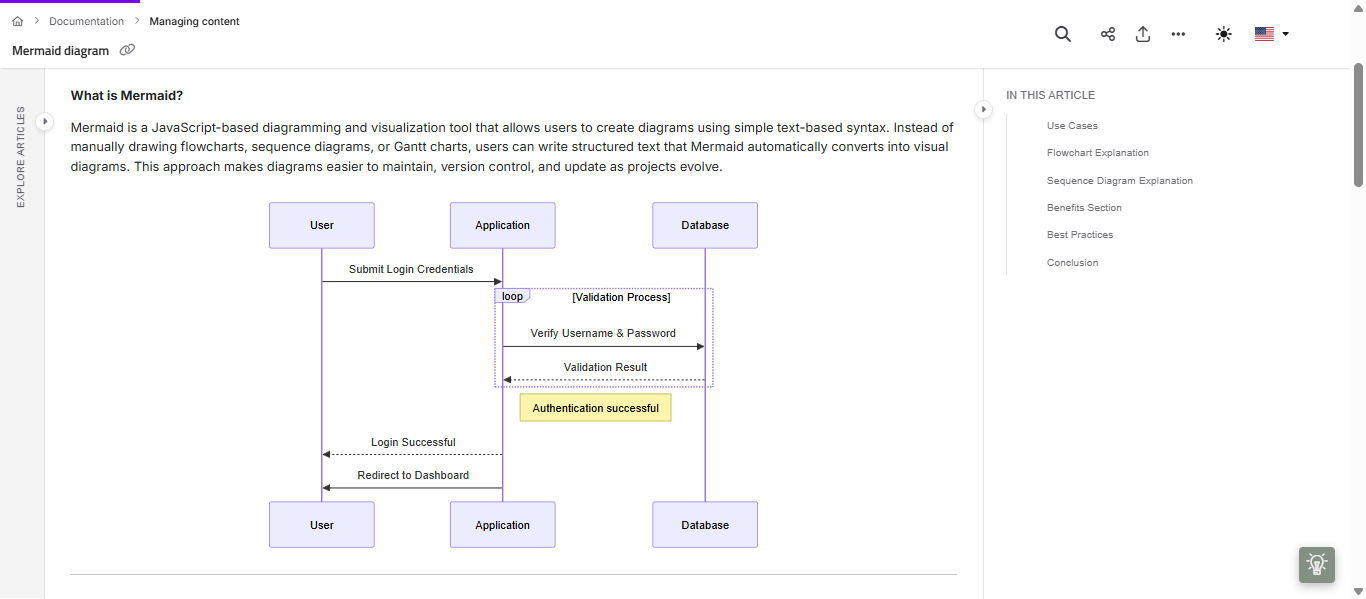Click the 'Validation Result' label
Image resolution: width=1366 pixels, height=599 pixels.
point(605,367)
